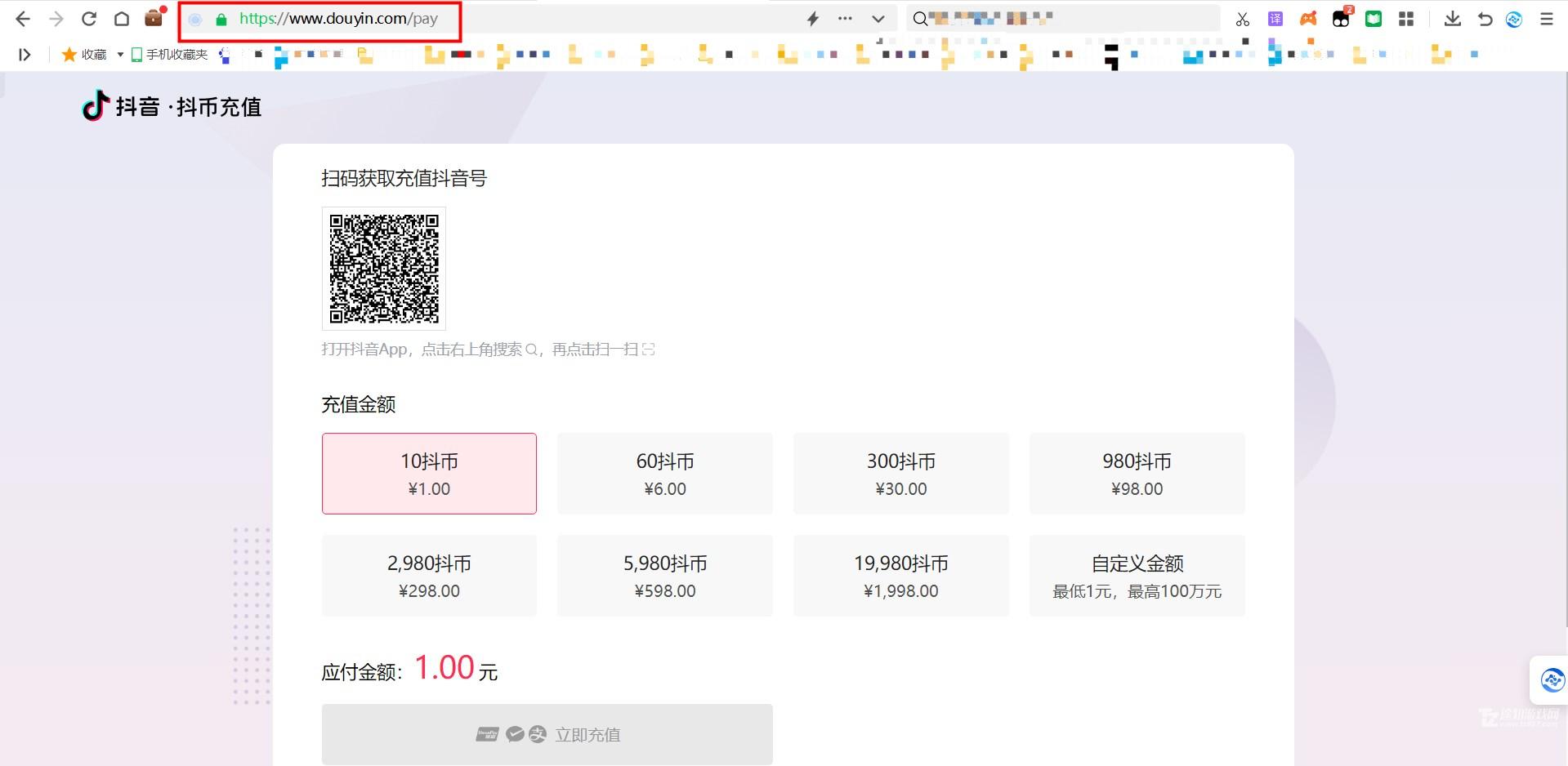
Task: Open the browser translate extension icon
Action: click(x=1275, y=18)
